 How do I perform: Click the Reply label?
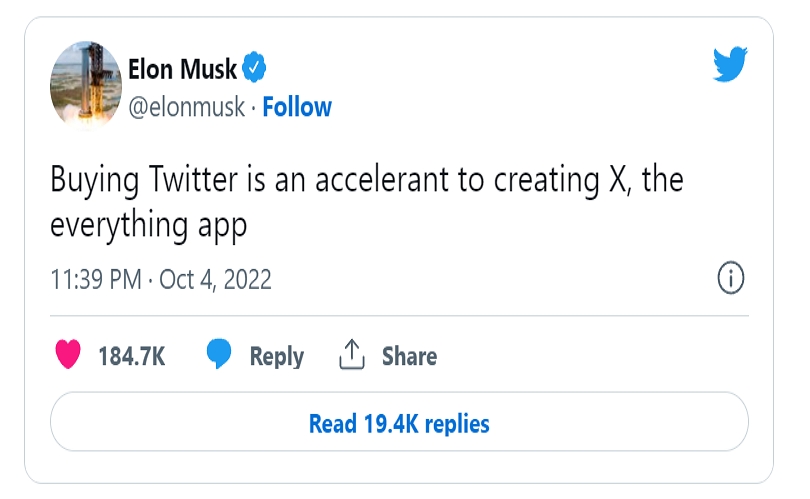click(x=276, y=356)
